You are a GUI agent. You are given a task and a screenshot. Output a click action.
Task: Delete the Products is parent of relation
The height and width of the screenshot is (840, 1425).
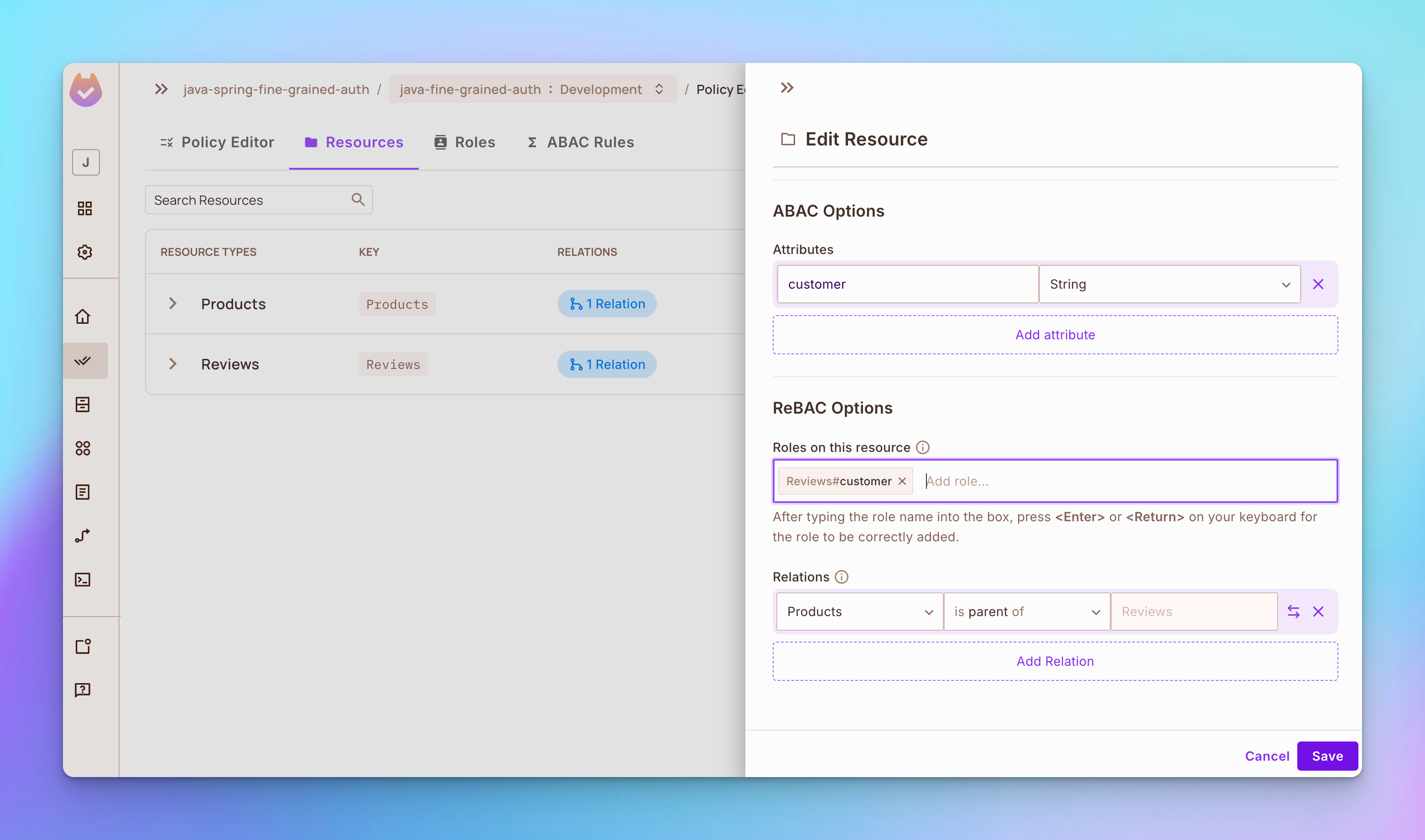[1318, 612]
